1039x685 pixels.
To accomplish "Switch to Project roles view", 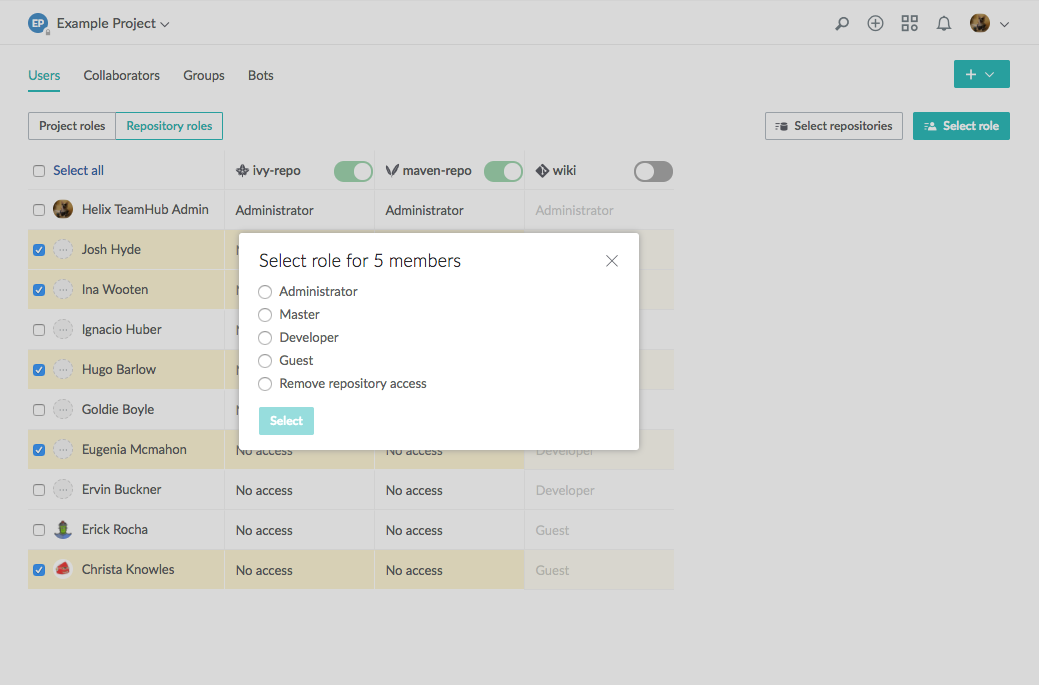I will click(x=72, y=126).
